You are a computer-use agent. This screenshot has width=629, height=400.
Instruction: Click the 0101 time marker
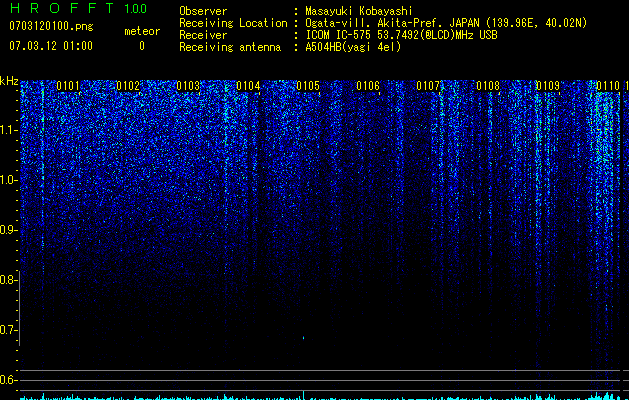click(68, 86)
